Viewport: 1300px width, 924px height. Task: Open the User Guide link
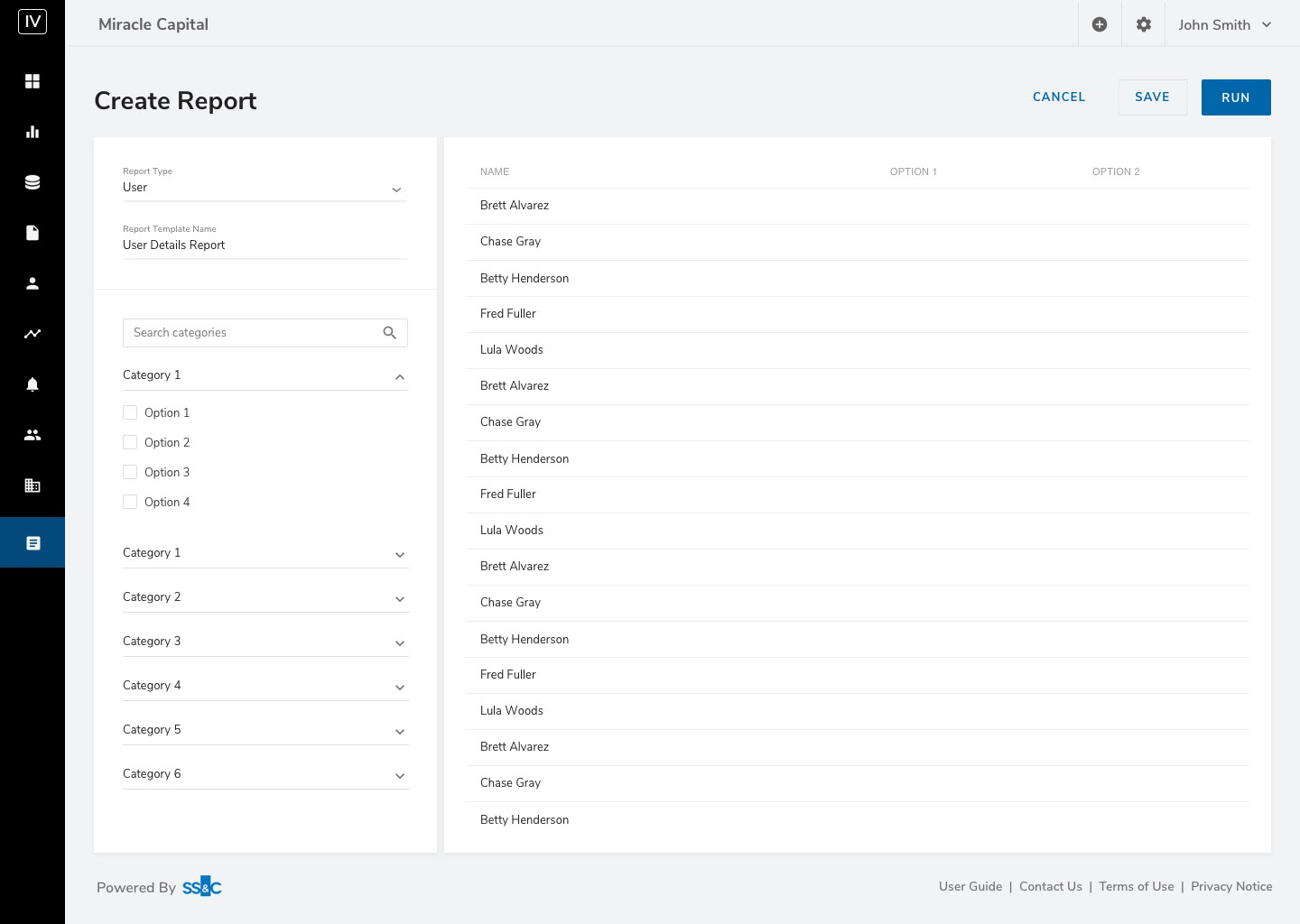click(970, 886)
